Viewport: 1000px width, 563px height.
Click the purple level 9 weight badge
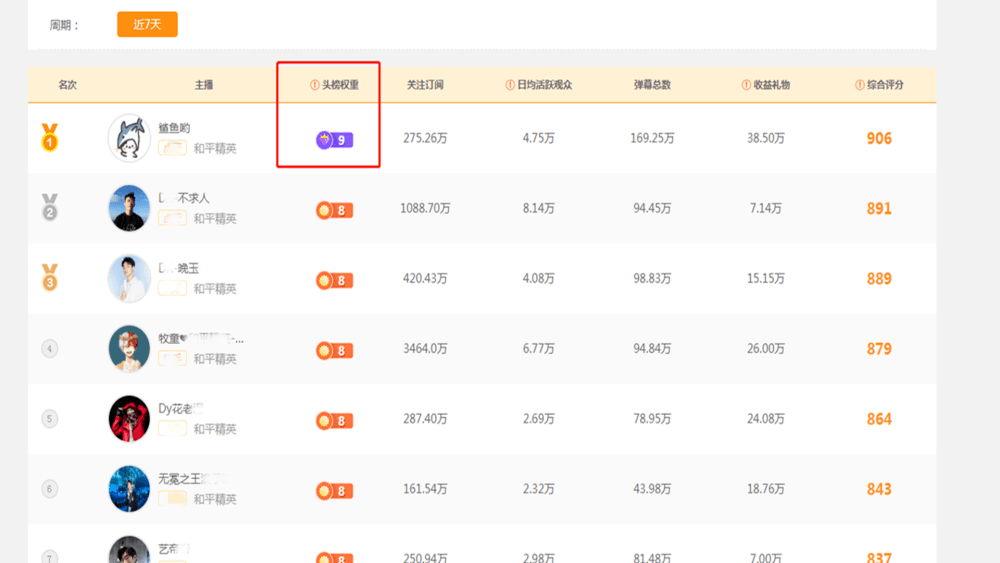coord(334,140)
